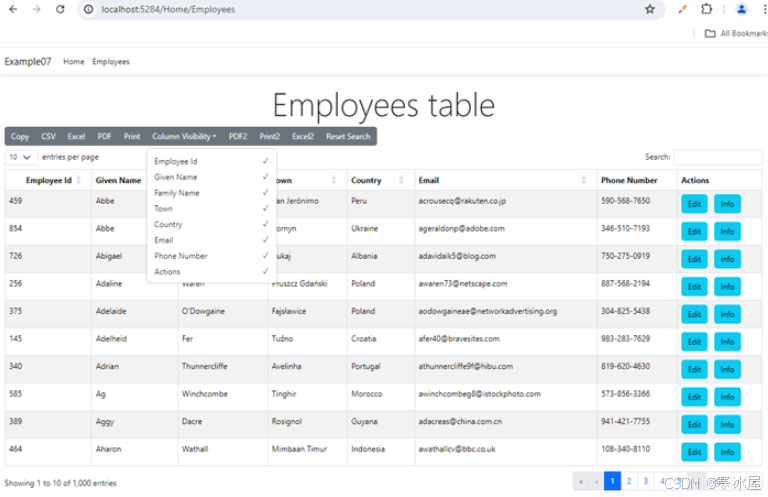This screenshot has width=768, height=497.
Task: Sort by Employee Id column arrows
Action: [79, 180]
